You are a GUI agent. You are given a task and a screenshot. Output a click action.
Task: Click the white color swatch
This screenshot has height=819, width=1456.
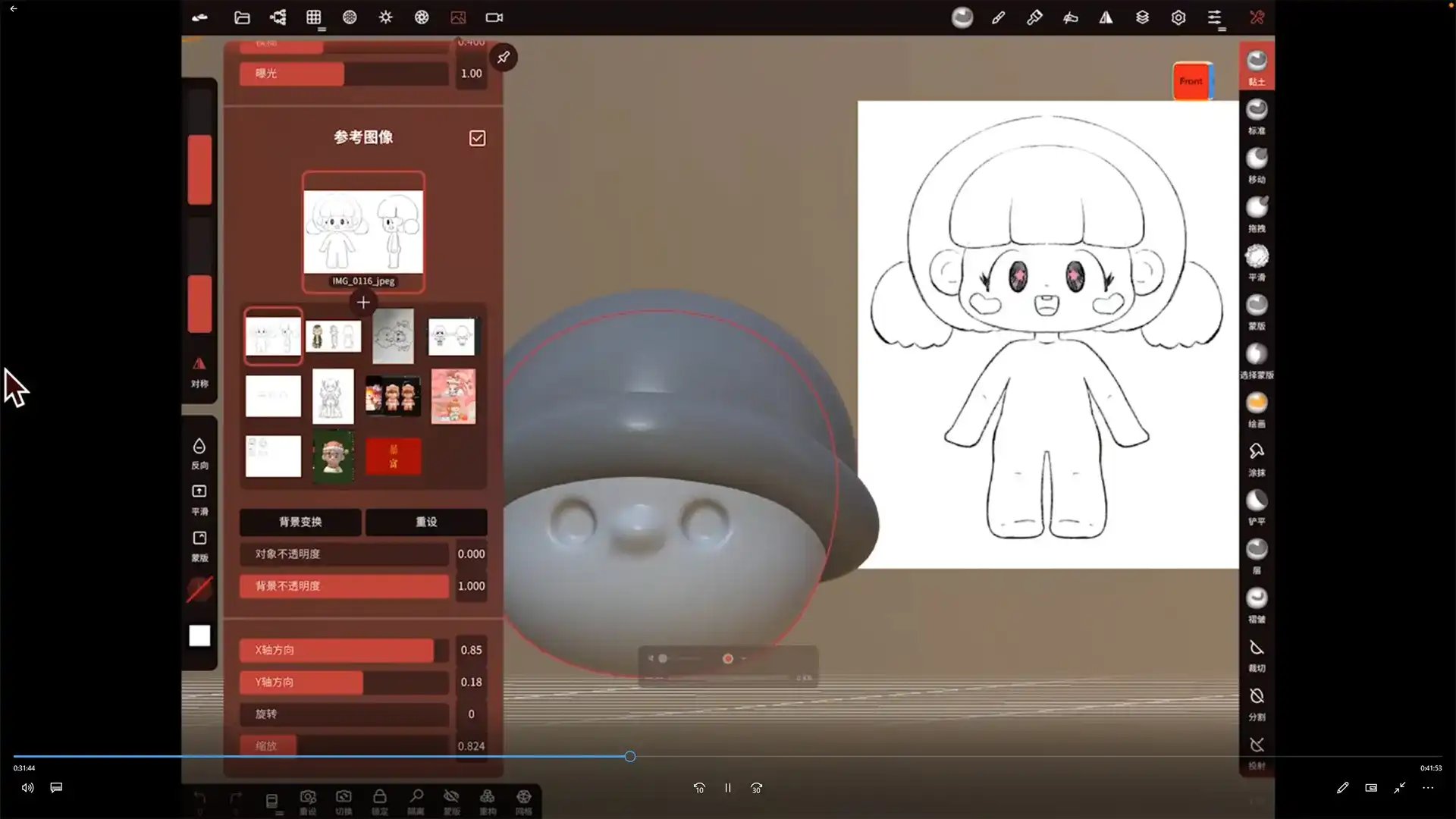tap(199, 635)
